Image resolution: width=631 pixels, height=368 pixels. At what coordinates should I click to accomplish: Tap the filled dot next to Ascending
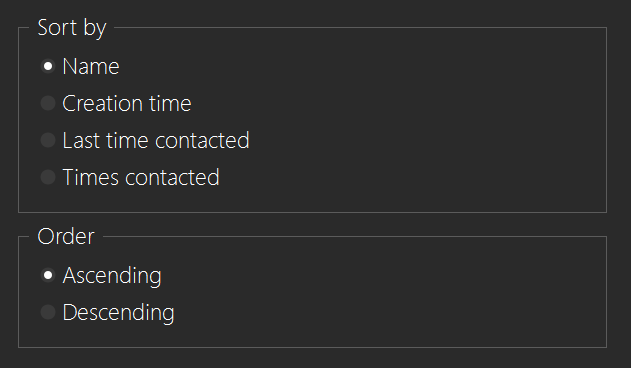pyautogui.click(x=48, y=275)
